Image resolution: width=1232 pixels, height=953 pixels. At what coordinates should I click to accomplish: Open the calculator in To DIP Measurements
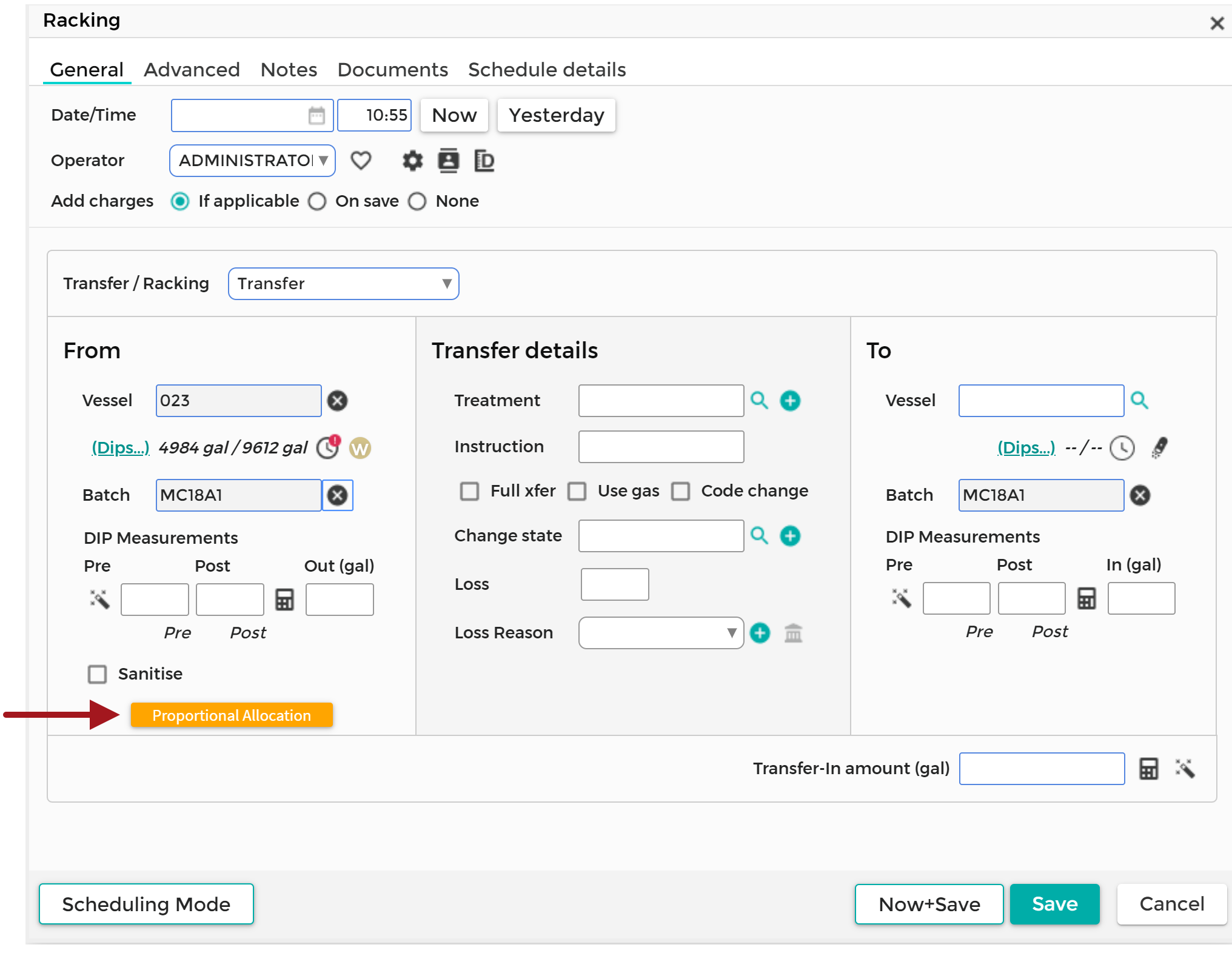[1087, 598]
